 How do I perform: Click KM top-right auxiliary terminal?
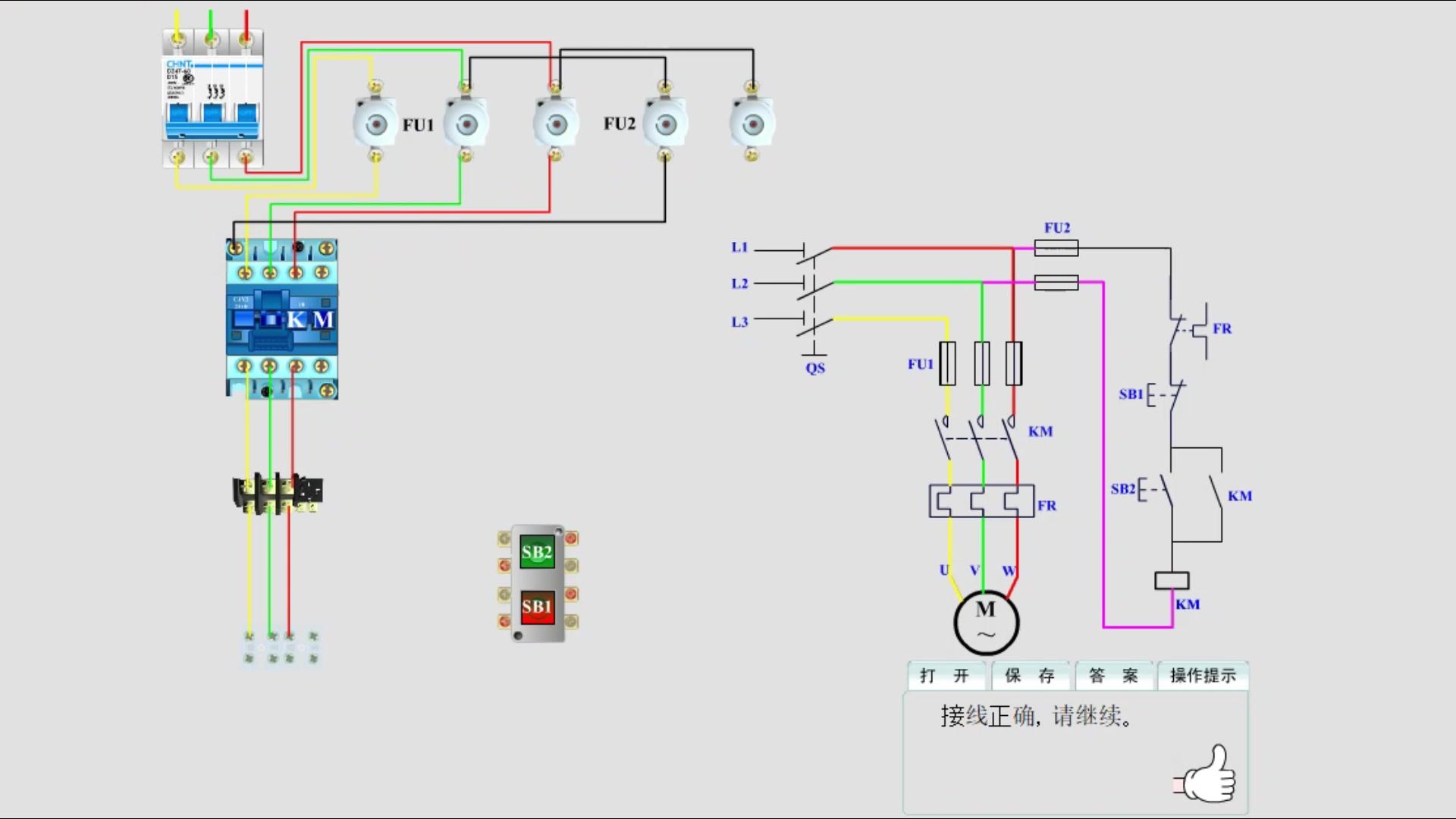(327, 248)
